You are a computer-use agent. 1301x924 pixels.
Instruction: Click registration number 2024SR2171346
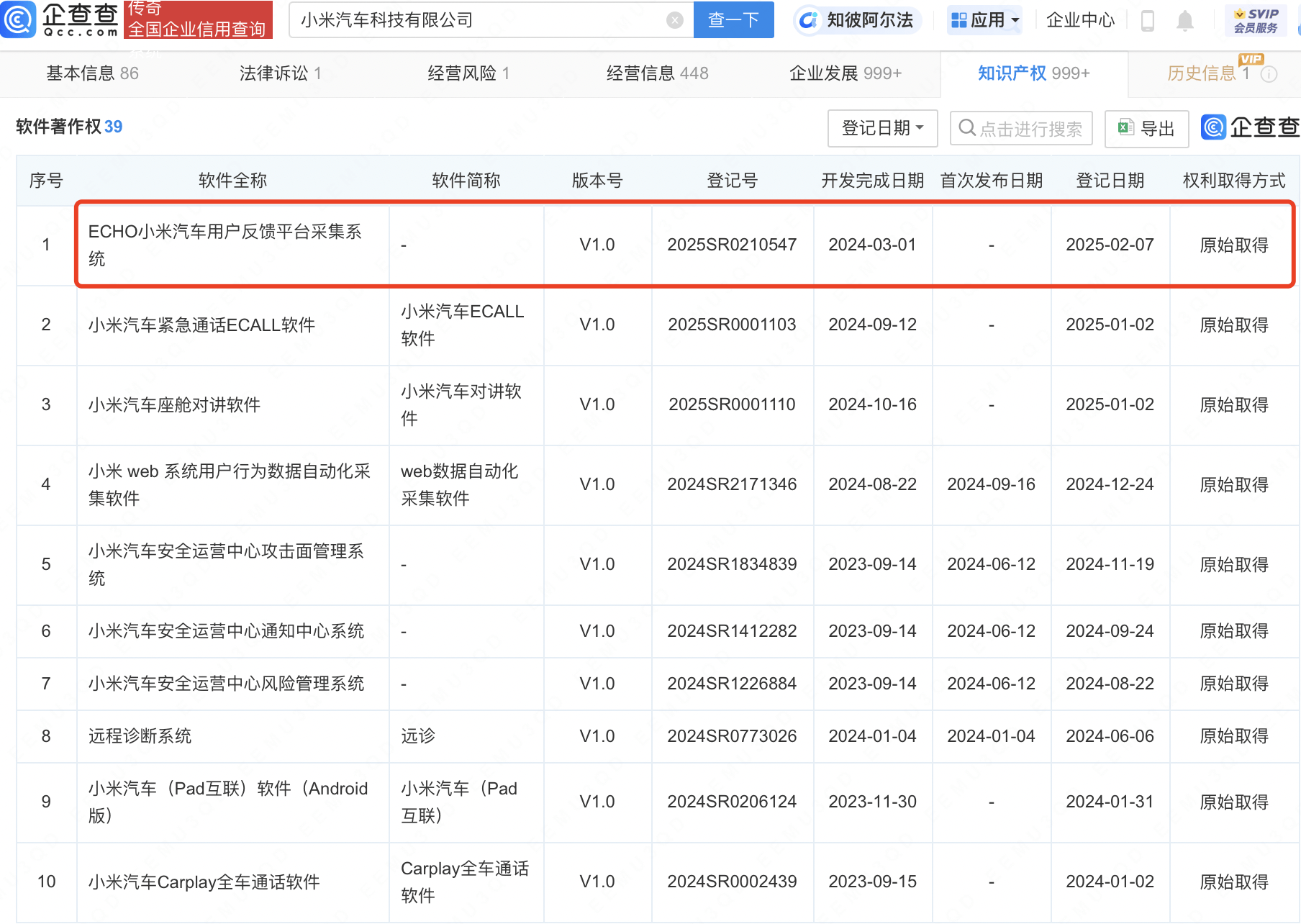(732, 484)
